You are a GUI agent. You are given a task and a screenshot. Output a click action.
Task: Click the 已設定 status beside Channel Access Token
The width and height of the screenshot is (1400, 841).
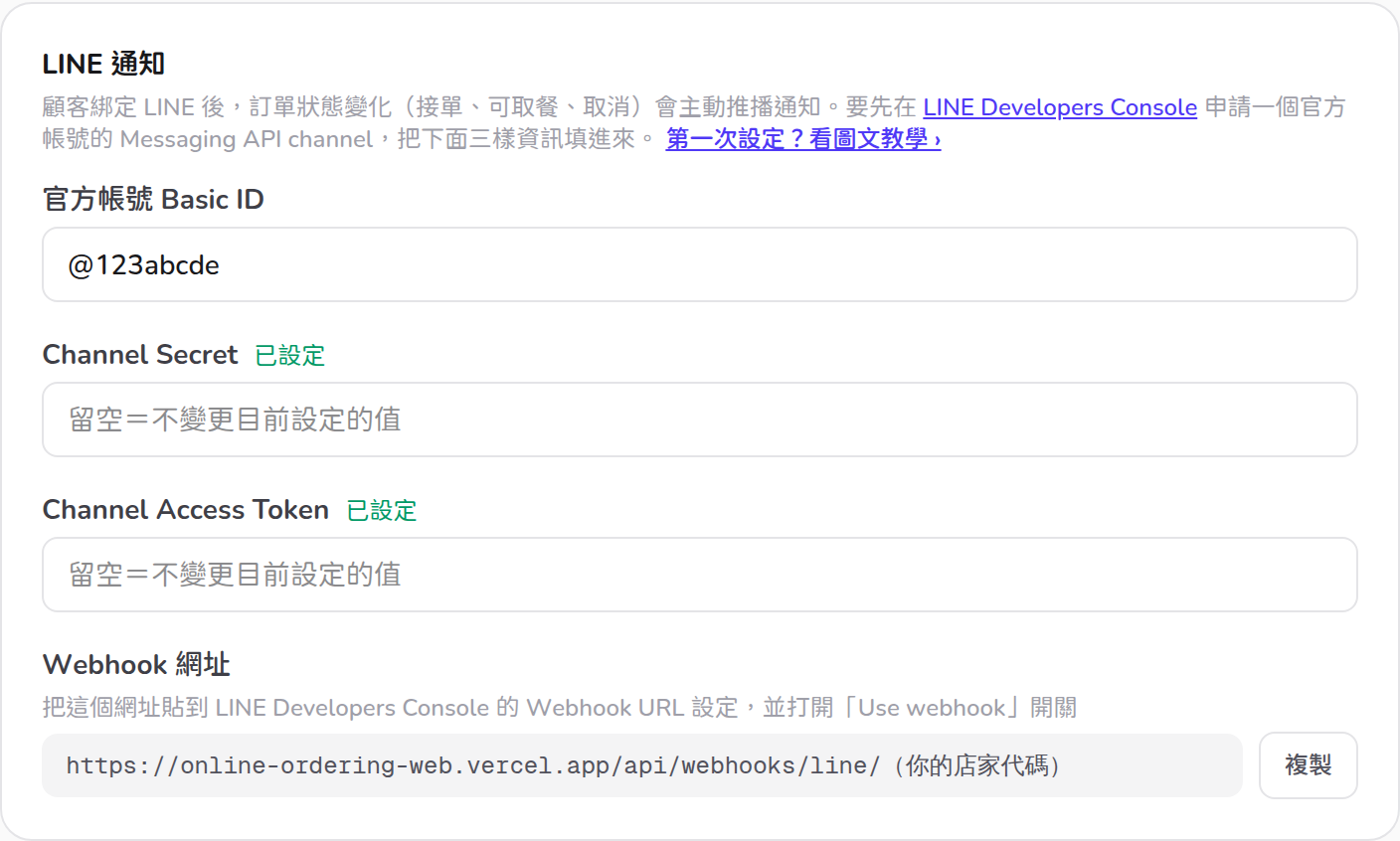[382, 511]
